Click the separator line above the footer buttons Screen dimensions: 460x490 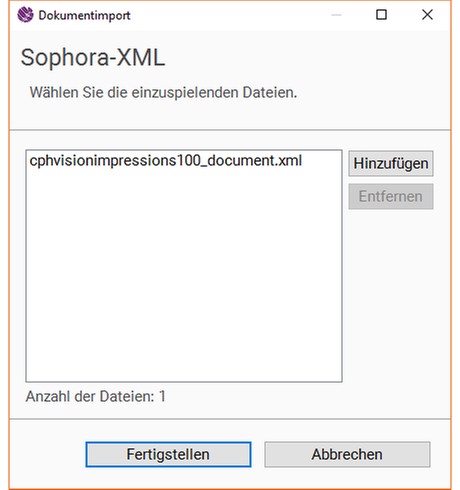[230, 419]
